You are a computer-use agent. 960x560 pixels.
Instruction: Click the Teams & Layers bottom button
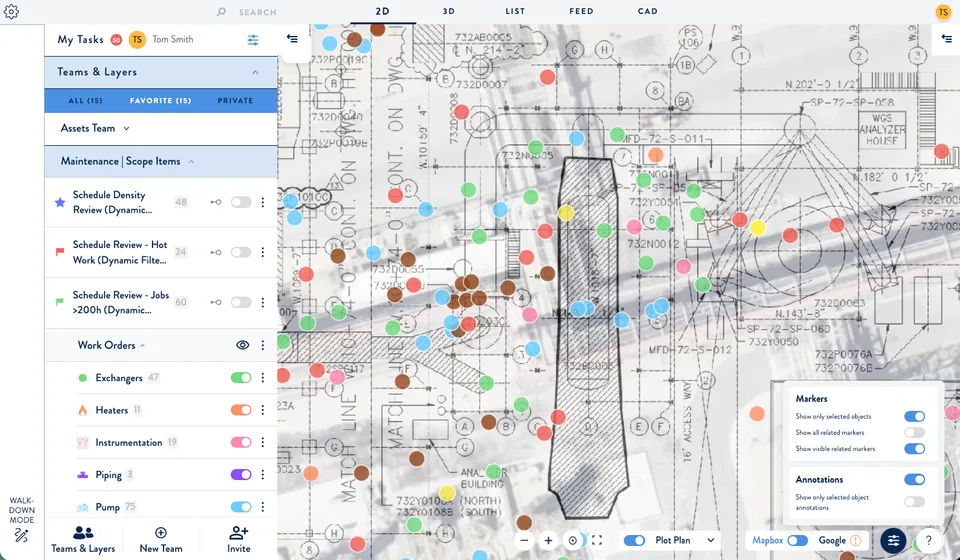(x=83, y=540)
